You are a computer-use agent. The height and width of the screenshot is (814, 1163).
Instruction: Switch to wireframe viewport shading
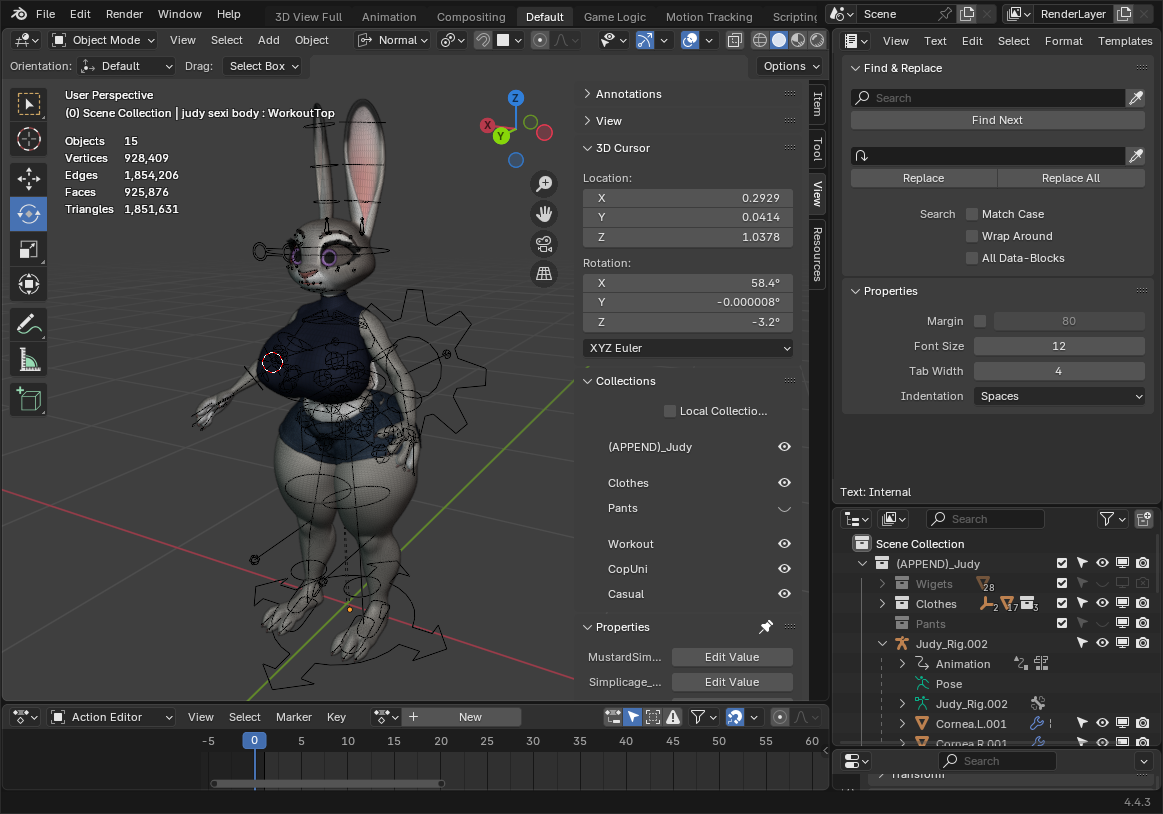coord(760,40)
